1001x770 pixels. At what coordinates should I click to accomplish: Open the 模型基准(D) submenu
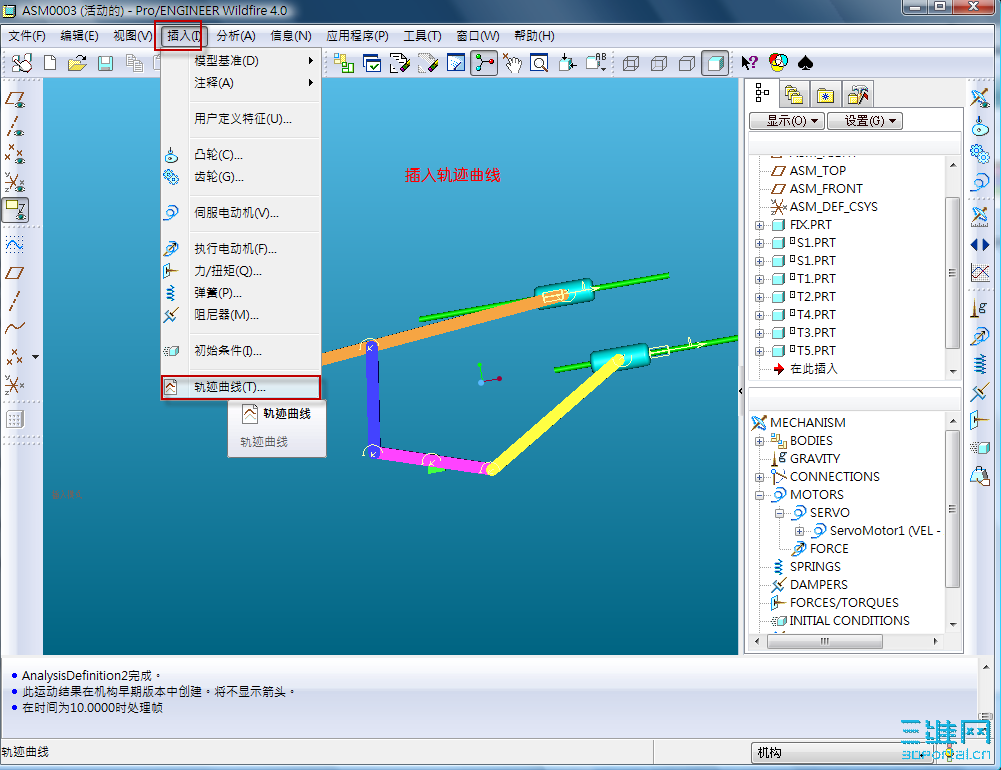point(240,61)
